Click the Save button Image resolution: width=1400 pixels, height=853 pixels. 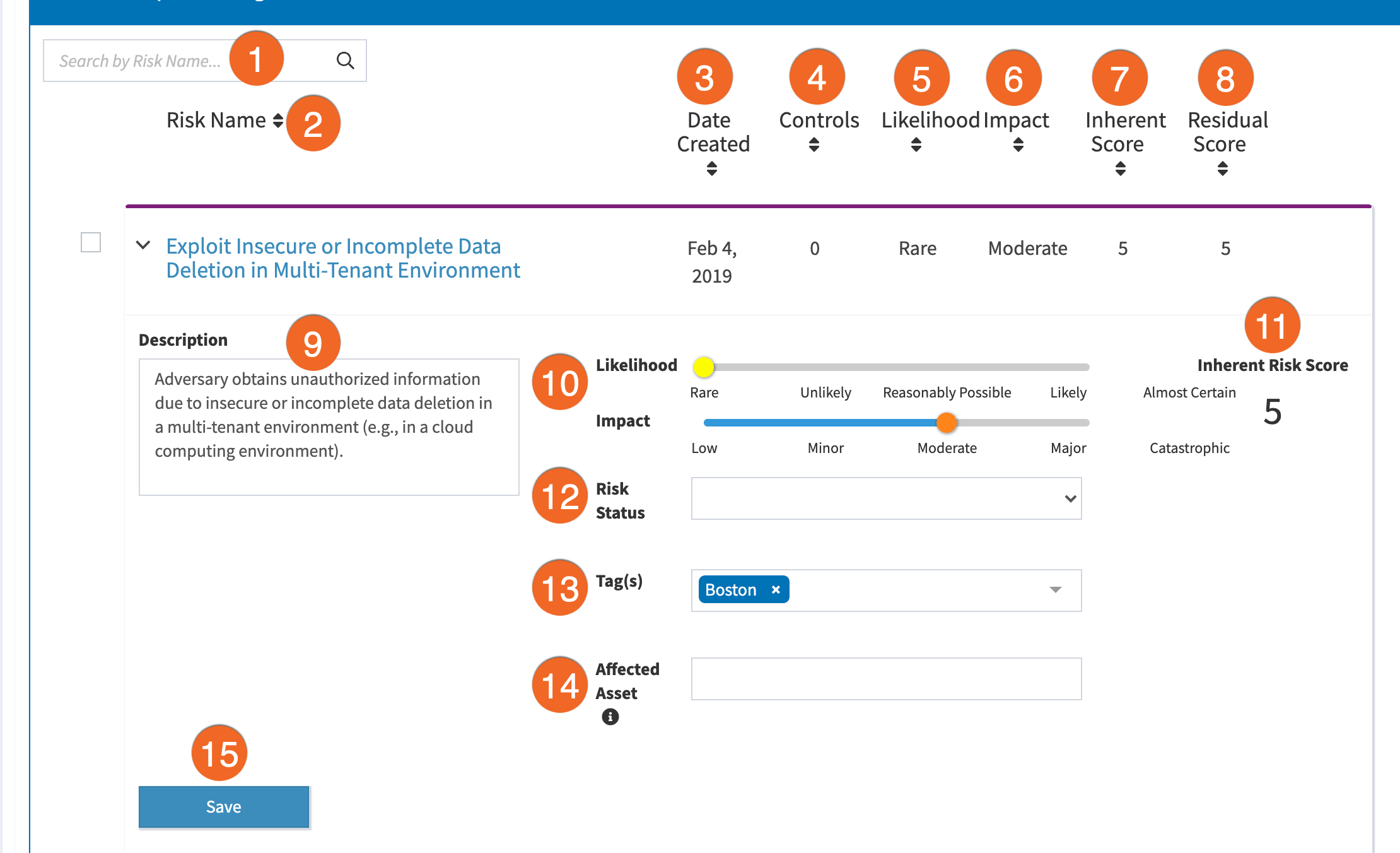point(223,806)
